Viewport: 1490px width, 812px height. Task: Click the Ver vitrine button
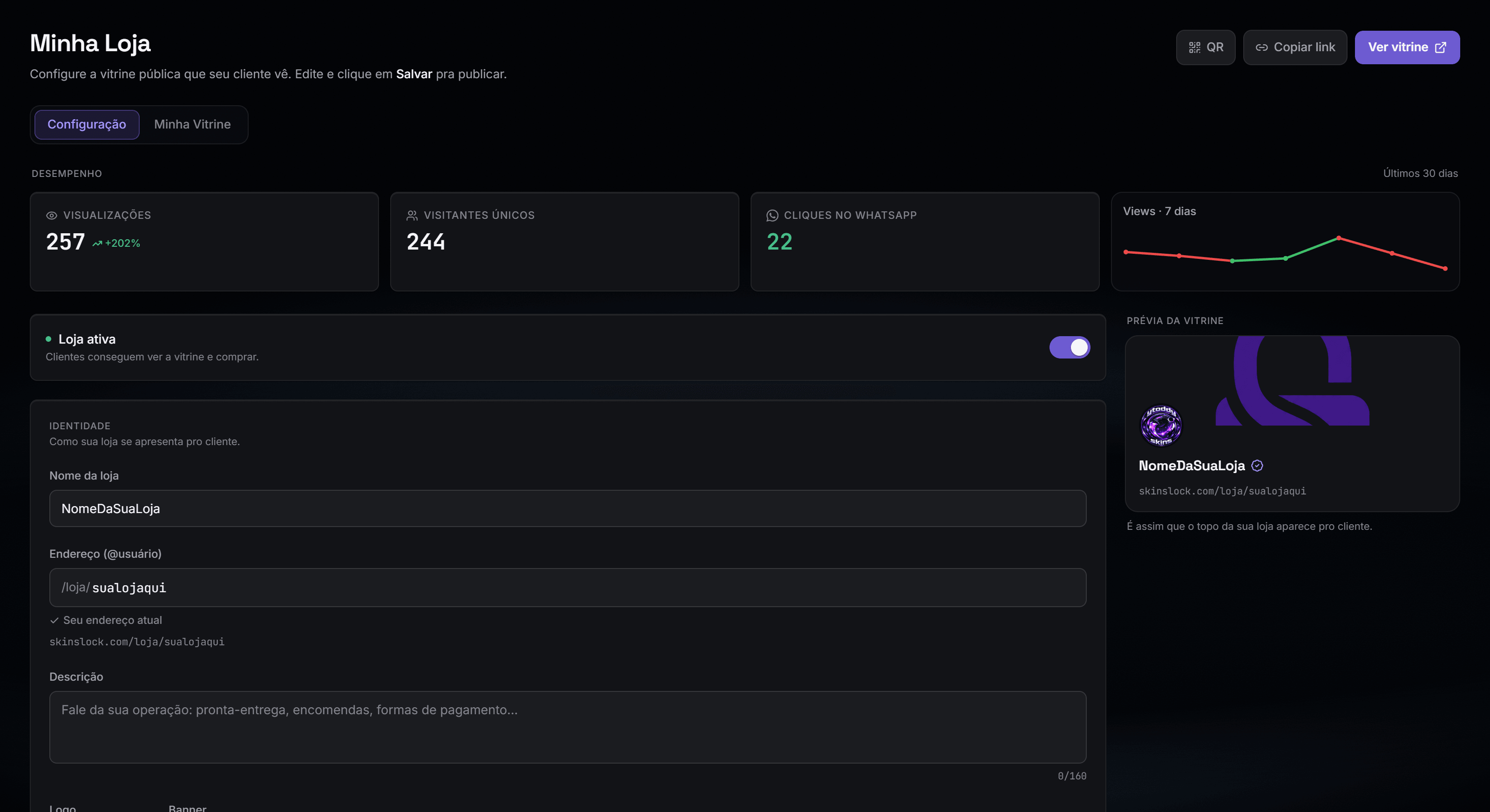(x=1407, y=47)
